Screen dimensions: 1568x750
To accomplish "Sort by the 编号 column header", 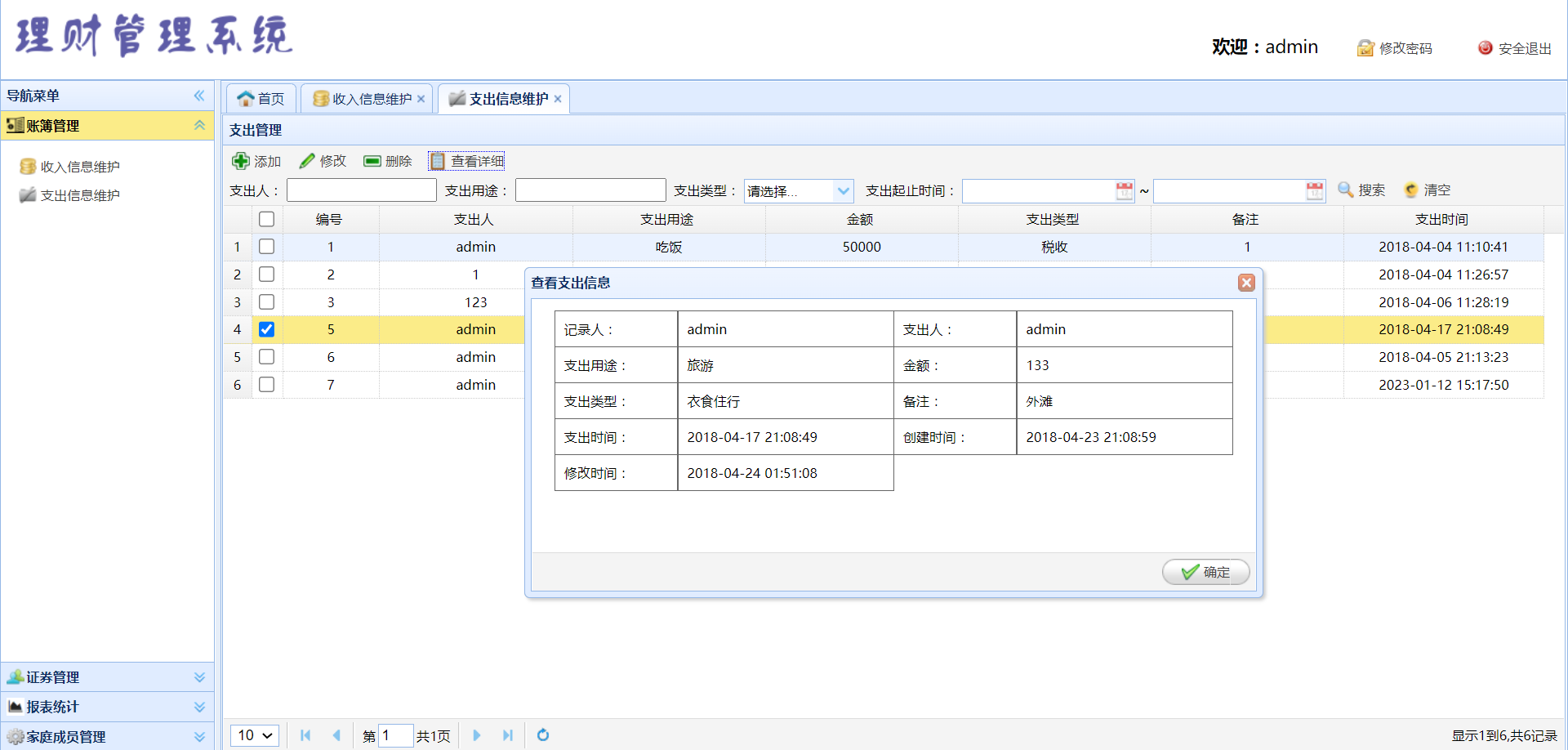I will pyautogui.click(x=329, y=219).
